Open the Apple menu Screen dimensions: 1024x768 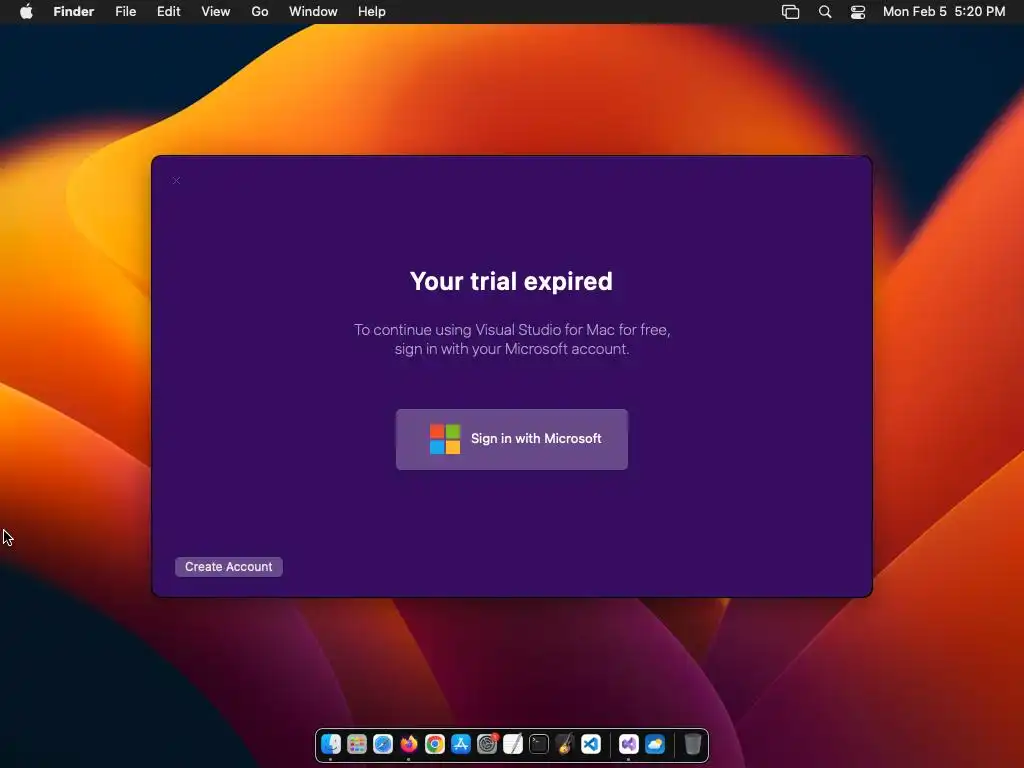tap(26, 12)
